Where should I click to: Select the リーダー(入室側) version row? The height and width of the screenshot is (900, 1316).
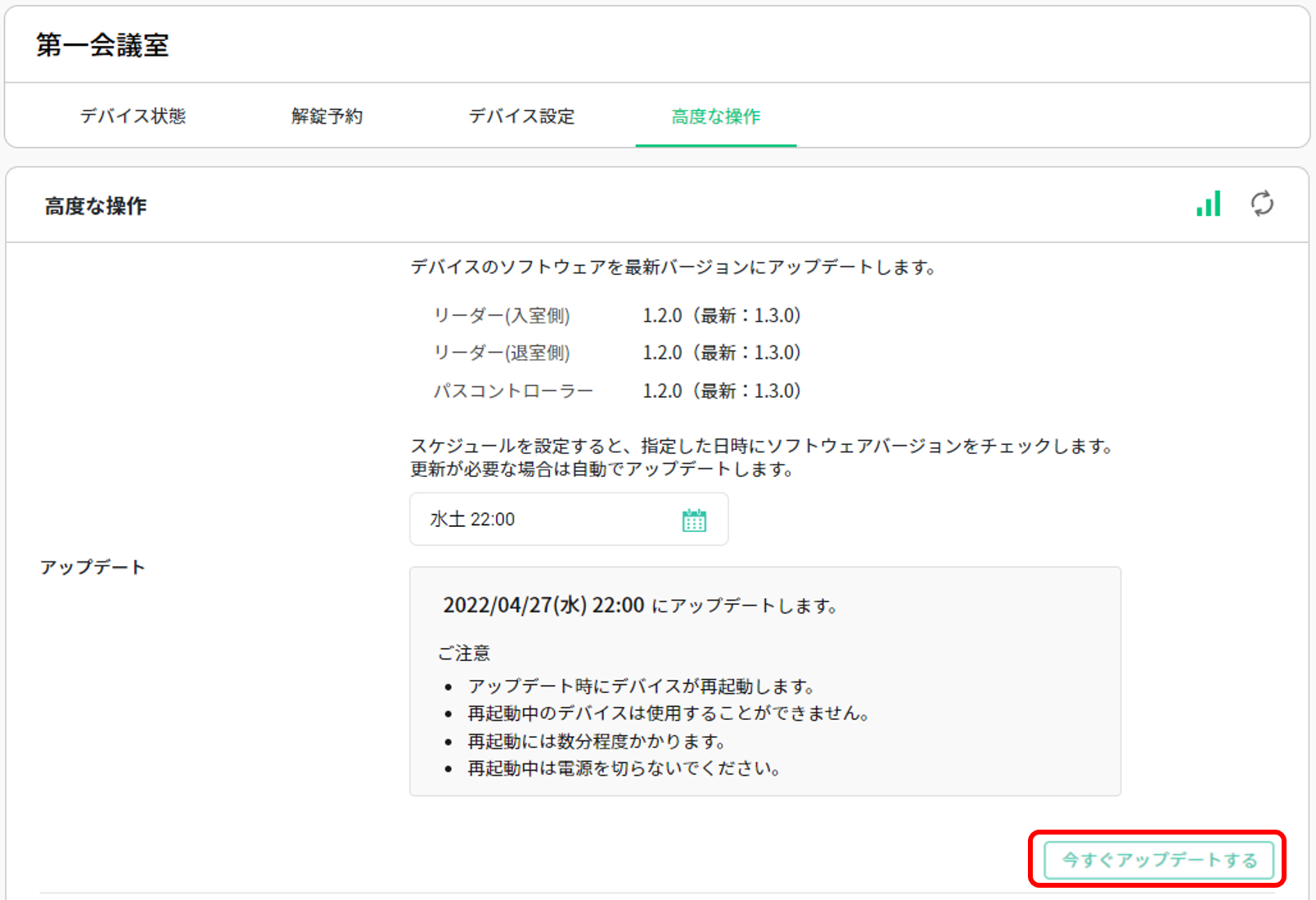click(x=503, y=315)
